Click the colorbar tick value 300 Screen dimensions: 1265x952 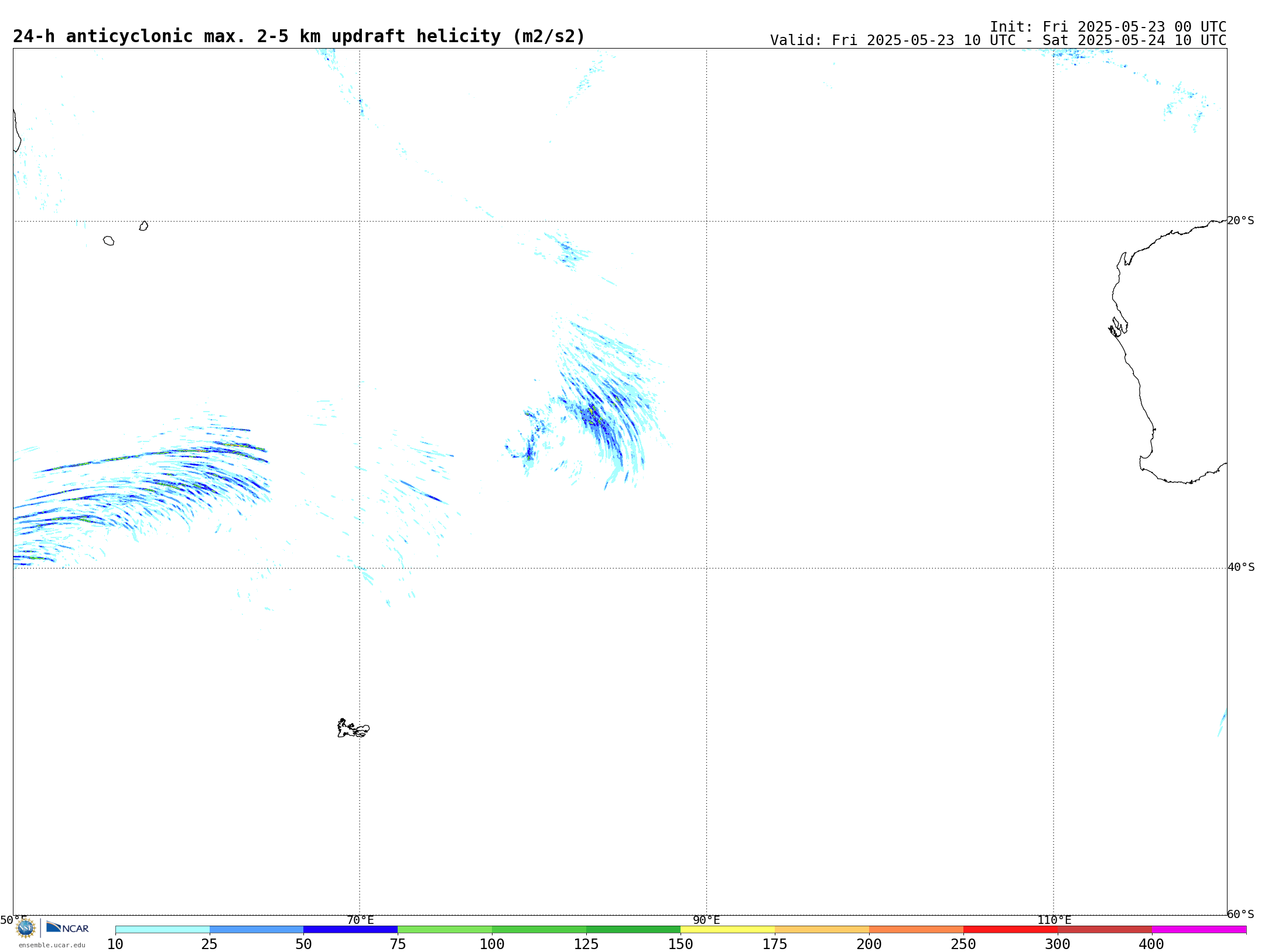click(x=1058, y=944)
